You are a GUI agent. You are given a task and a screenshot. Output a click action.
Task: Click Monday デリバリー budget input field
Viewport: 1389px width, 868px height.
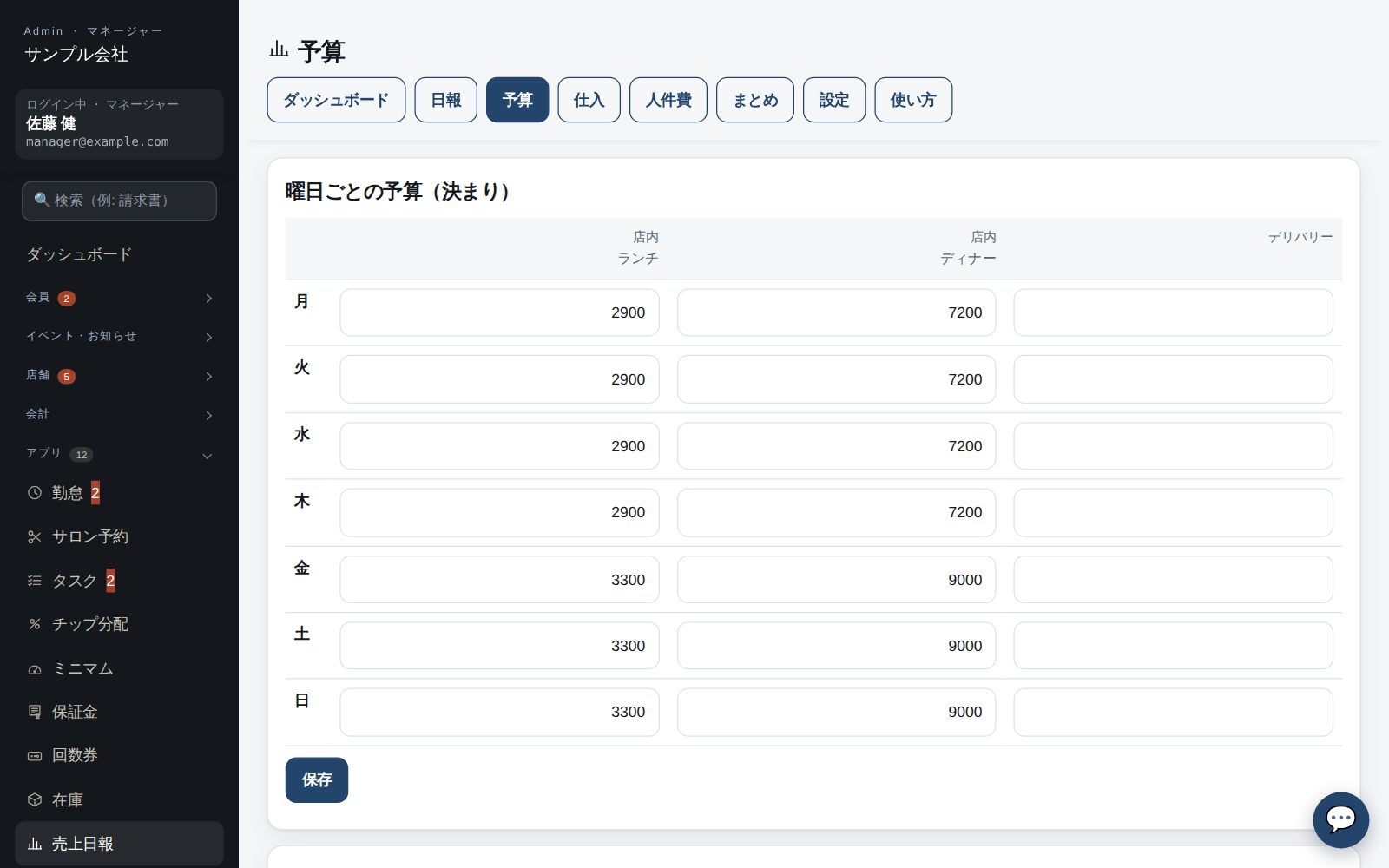coord(1173,312)
